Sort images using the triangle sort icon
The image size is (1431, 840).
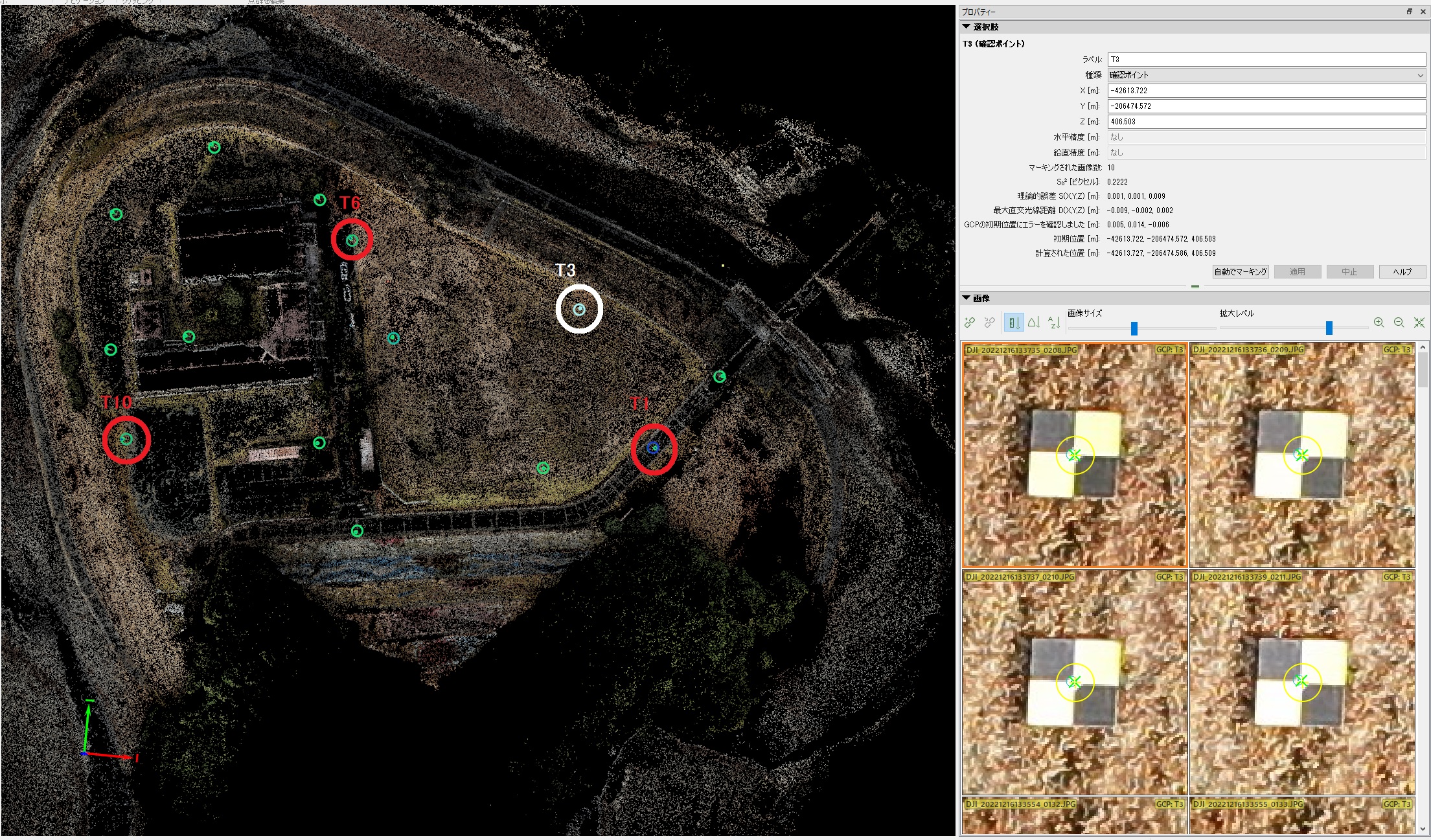1034,323
